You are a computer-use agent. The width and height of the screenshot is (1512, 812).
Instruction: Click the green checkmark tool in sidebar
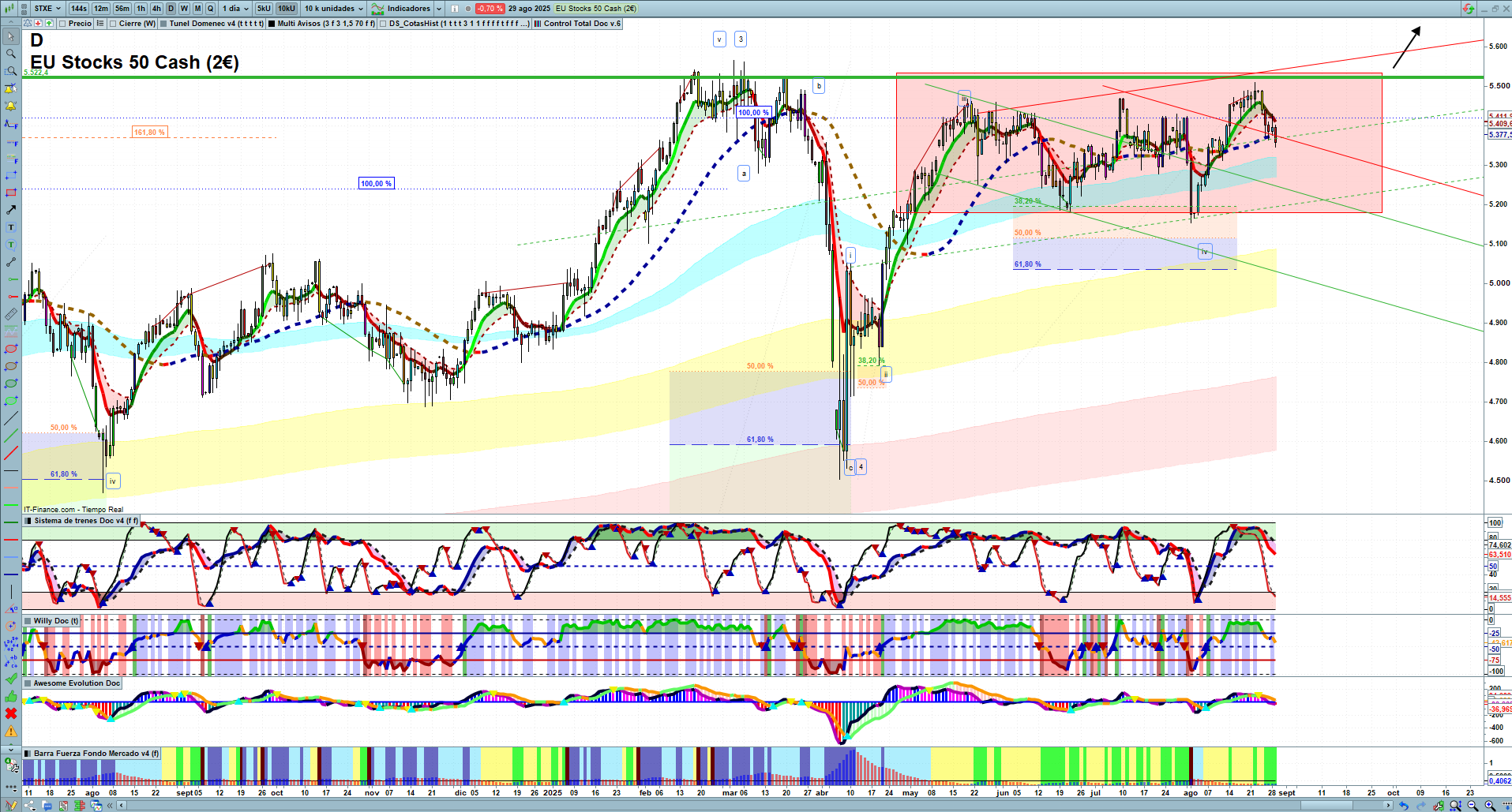pos(11,679)
